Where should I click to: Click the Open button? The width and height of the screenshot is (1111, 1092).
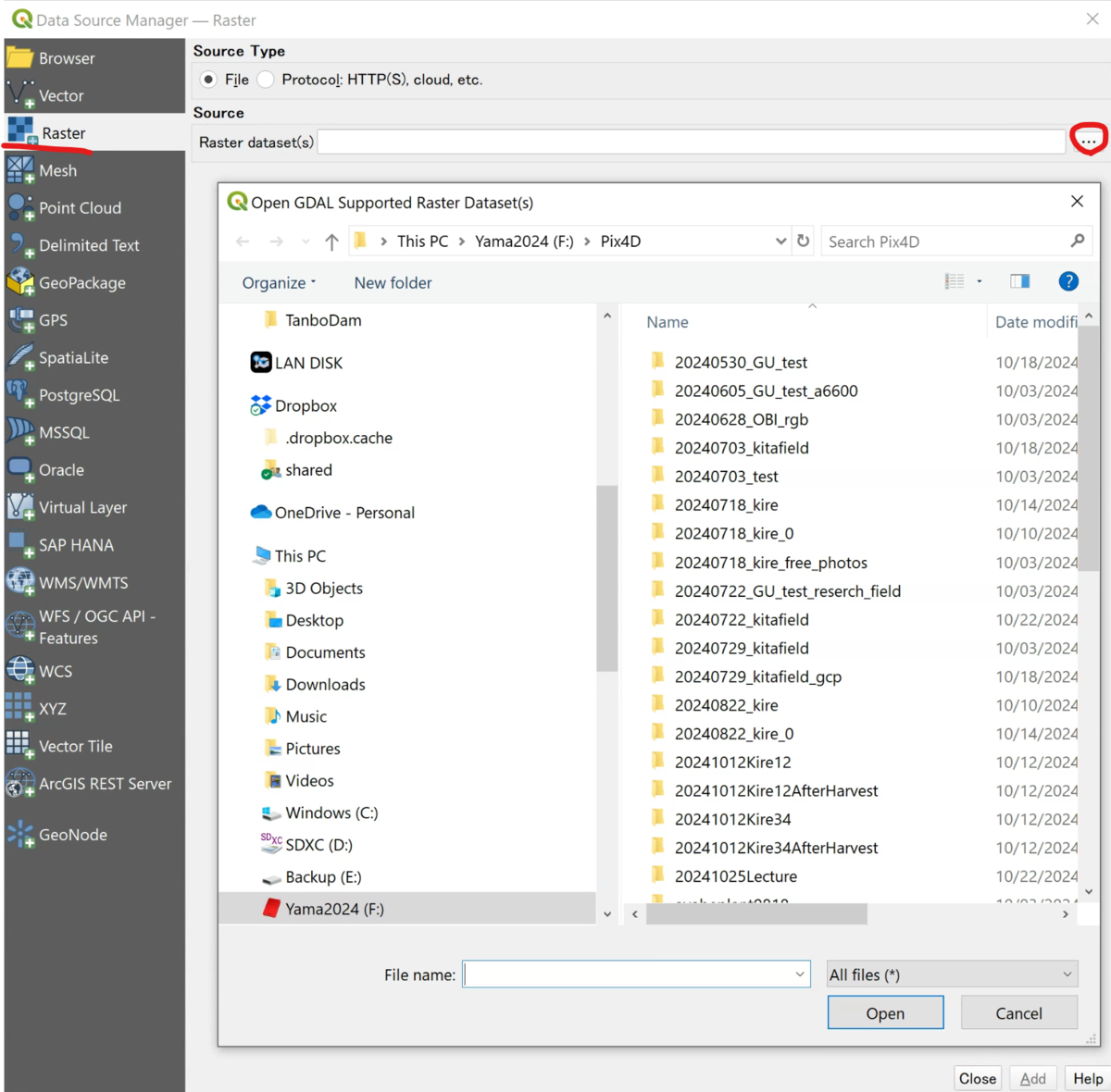(x=885, y=1013)
